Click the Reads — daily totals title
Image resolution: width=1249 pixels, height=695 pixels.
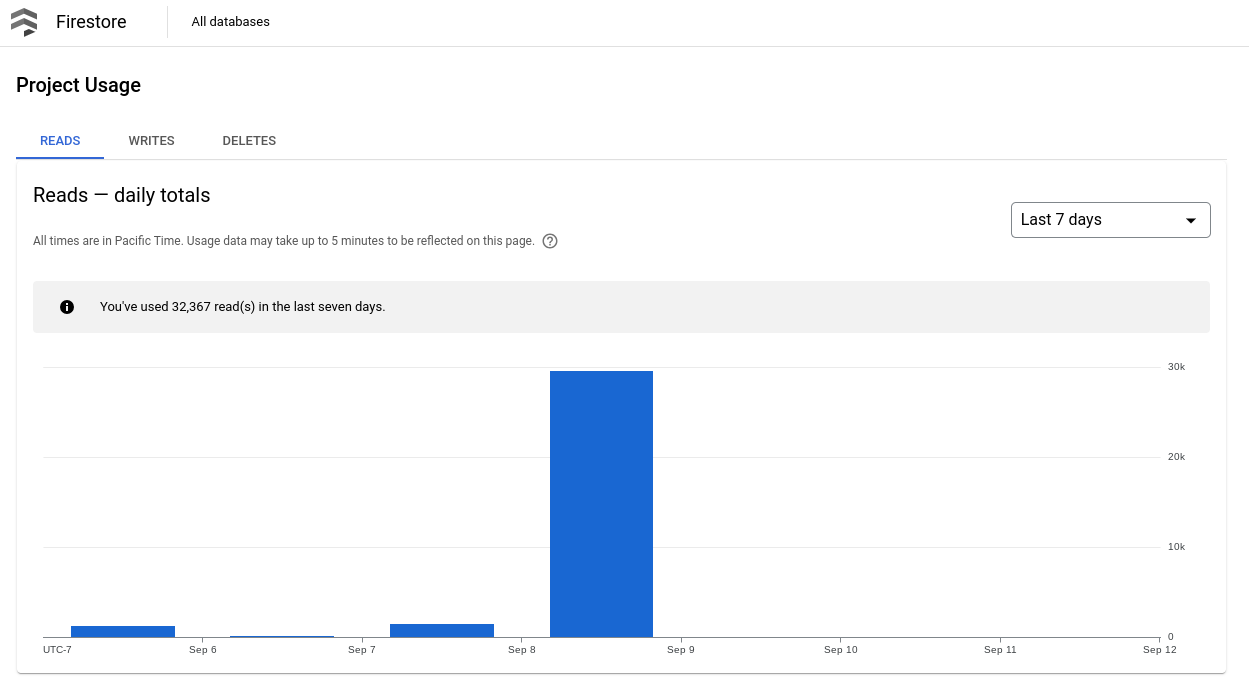click(120, 195)
